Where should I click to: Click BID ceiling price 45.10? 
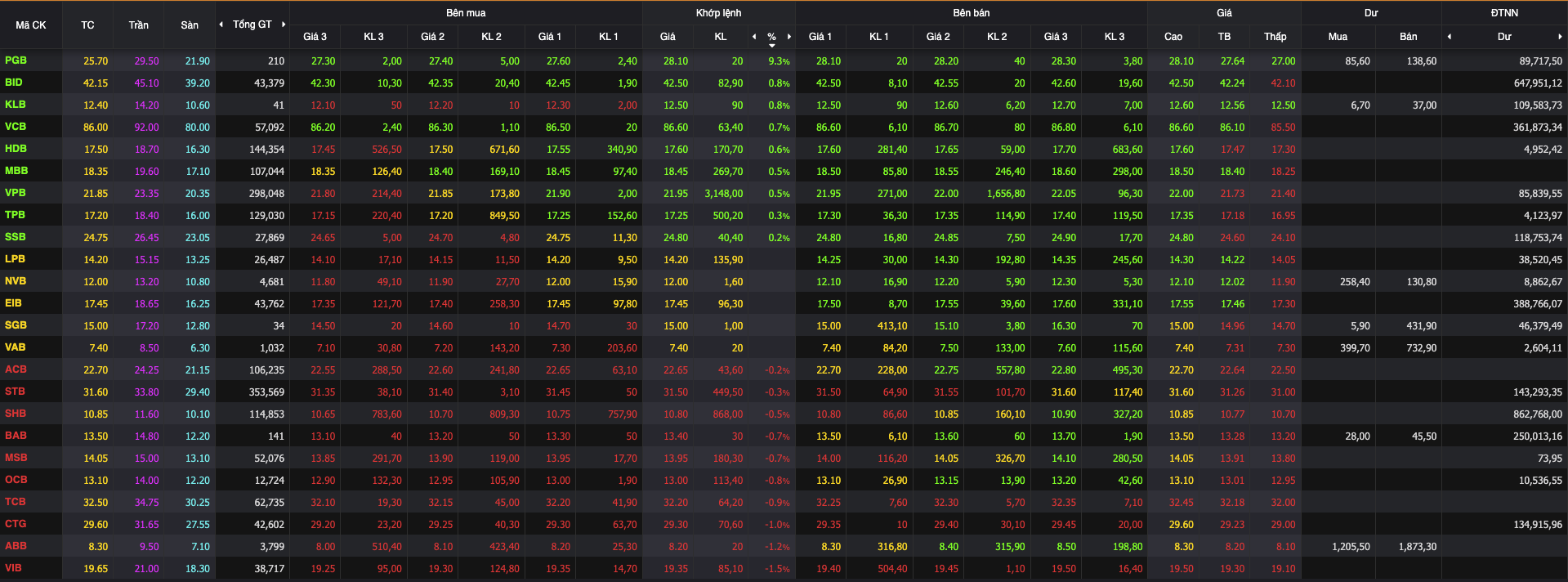click(x=147, y=83)
